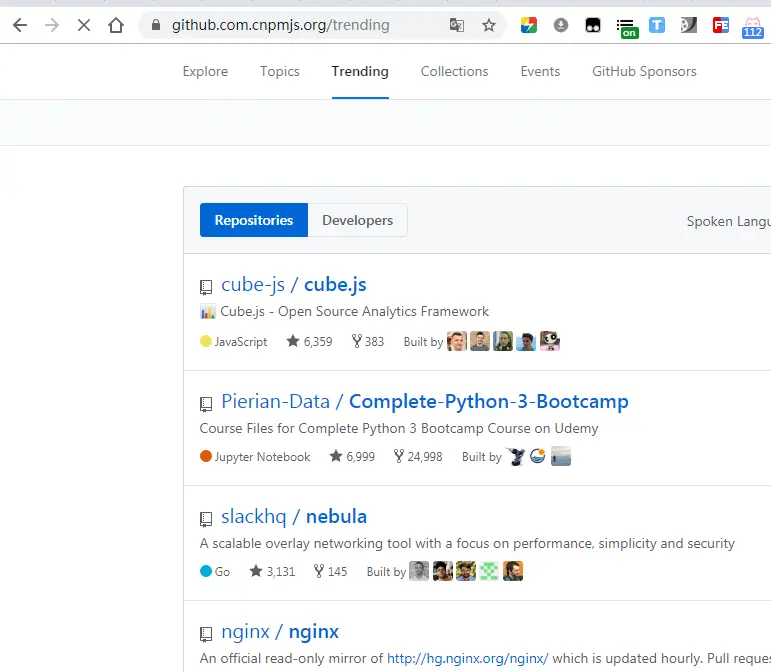The image size is (771, 672).
Task: Open cube.js stargazers via the 6,359 star count
Action: coord(309,341)
